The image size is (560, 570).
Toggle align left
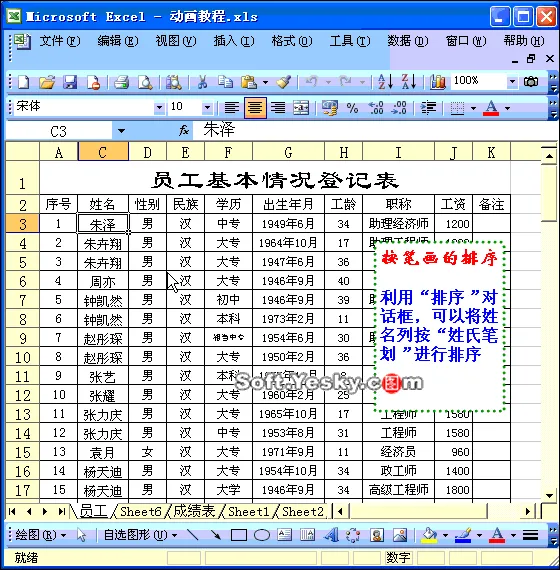pos(231,108)
